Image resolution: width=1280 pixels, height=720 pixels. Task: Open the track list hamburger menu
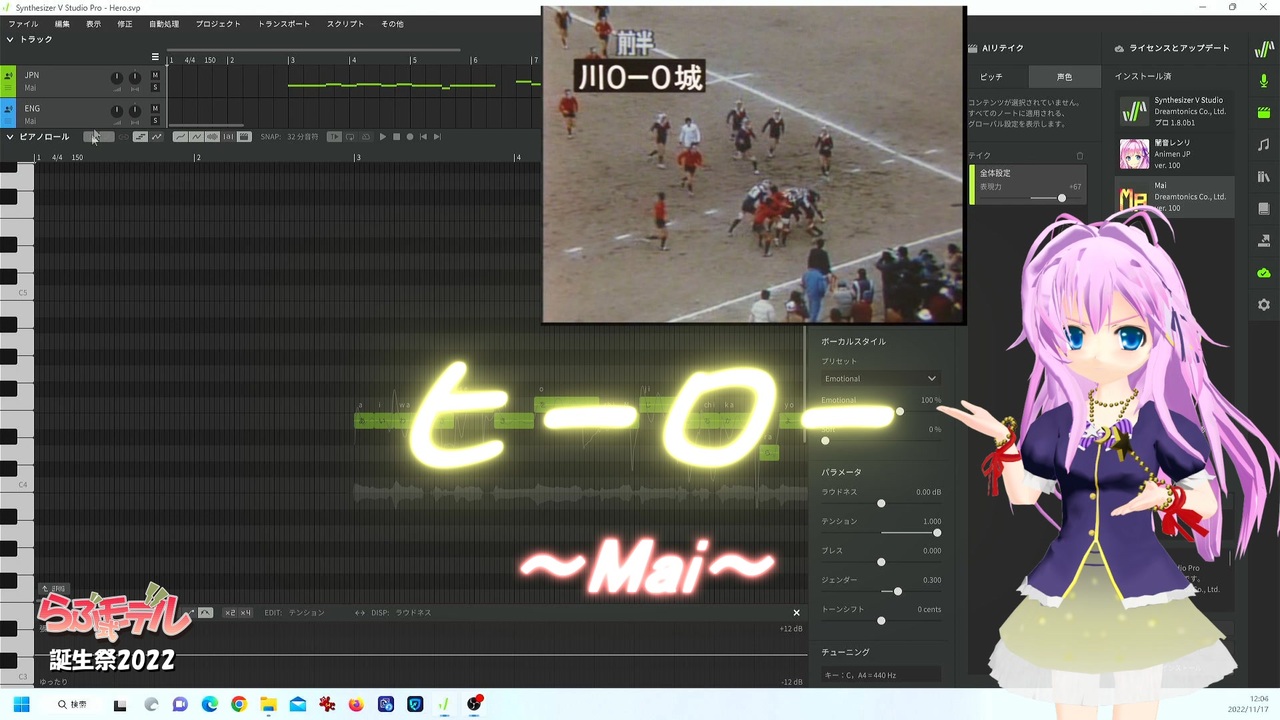tap(155, 57)
